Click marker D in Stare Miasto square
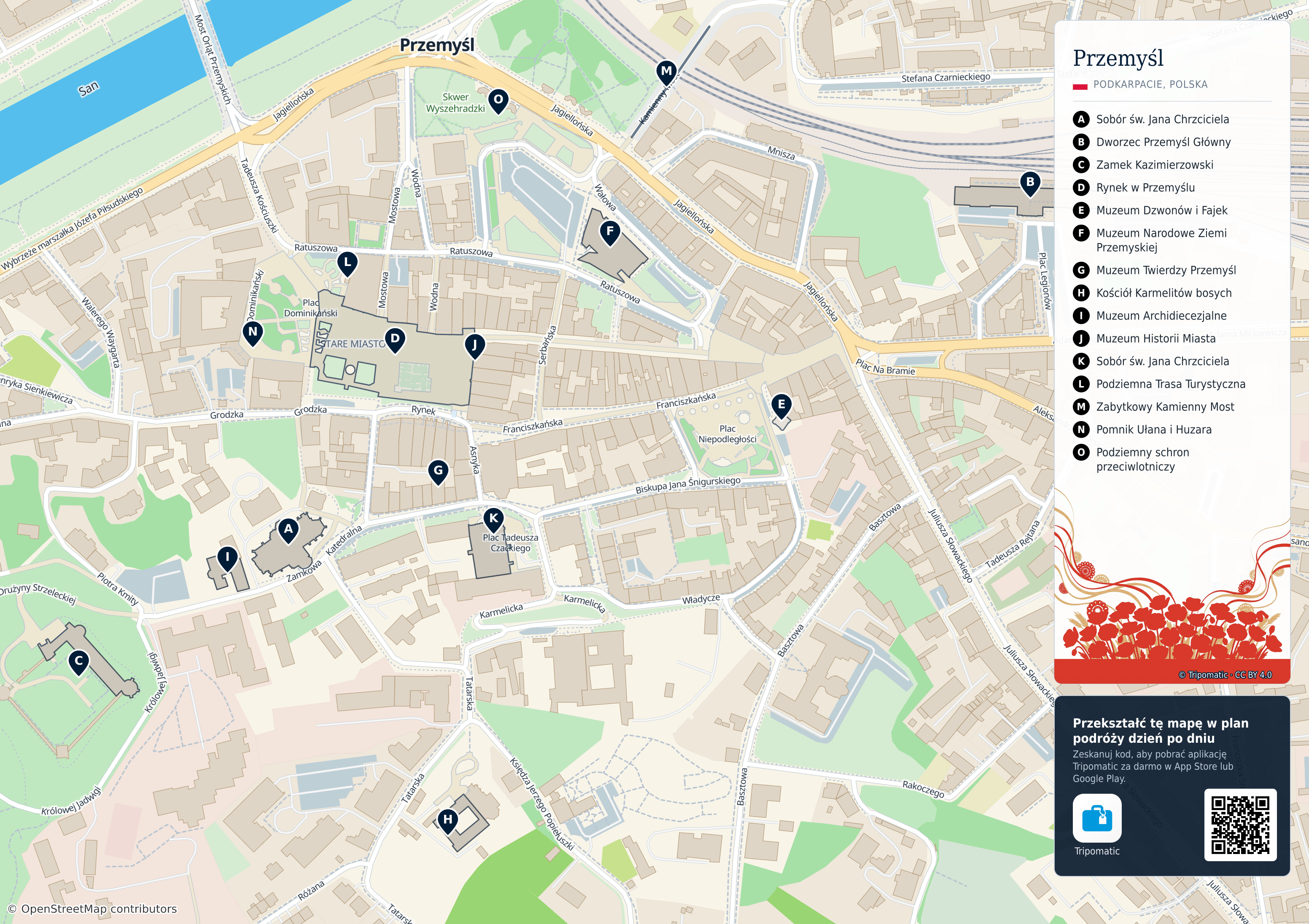Viewport: 1309px width, 924px height. tap(395, 340)
